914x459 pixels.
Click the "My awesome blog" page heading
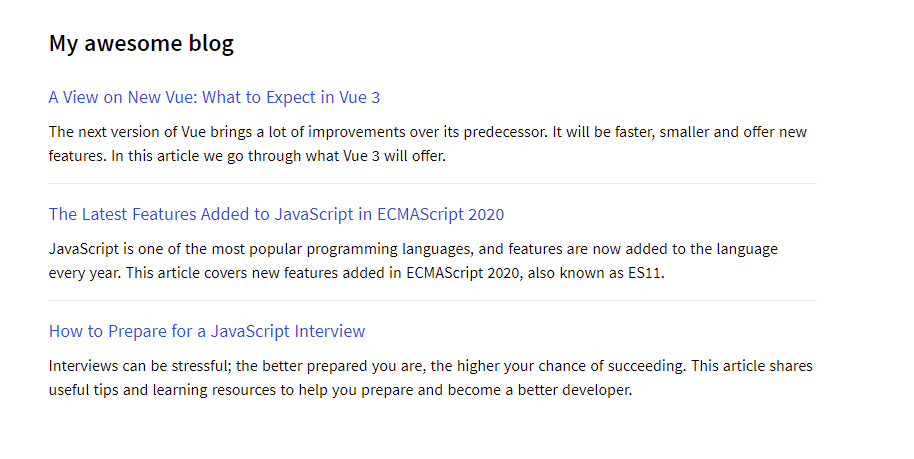click(x=141, y=44)
